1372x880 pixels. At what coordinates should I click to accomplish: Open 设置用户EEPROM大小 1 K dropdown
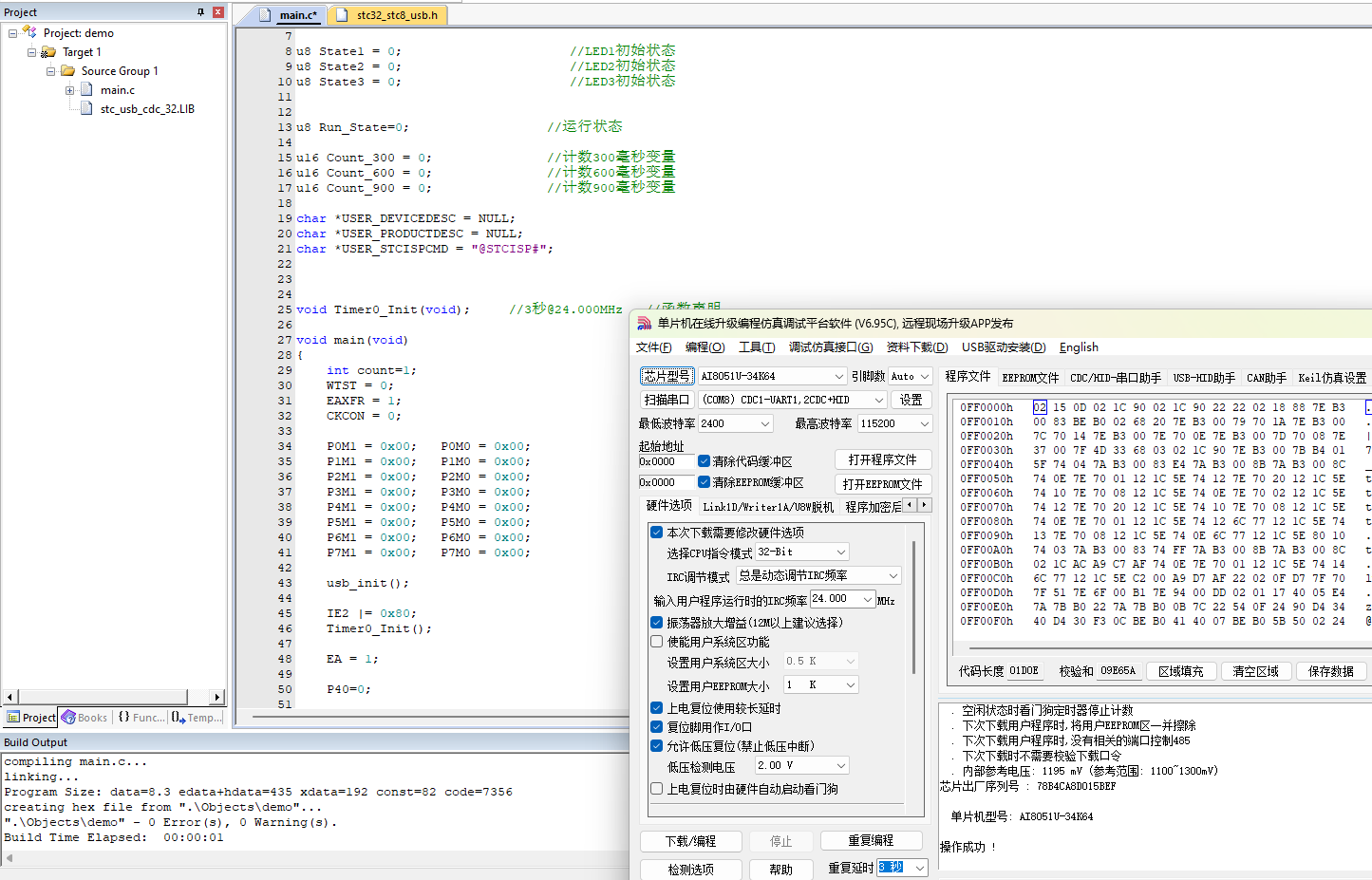coord(851,684)
